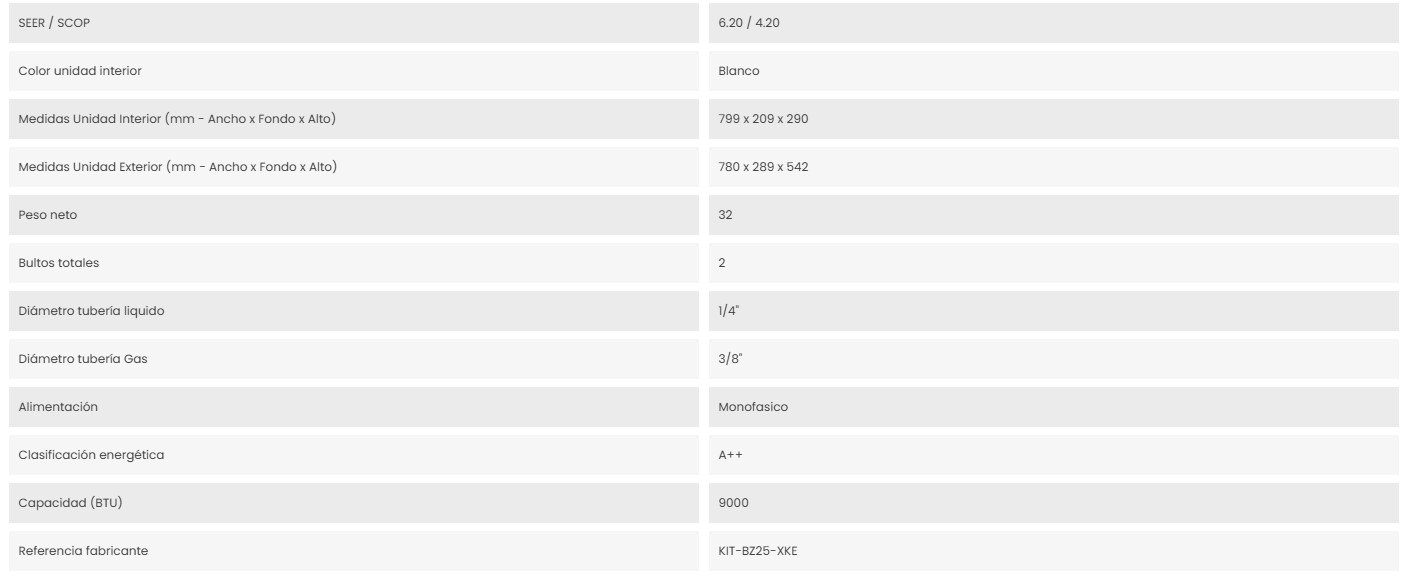The image size is (1413, 586).
Task: Select the 780 x 289 x 542 value
Action: [763, 167]
